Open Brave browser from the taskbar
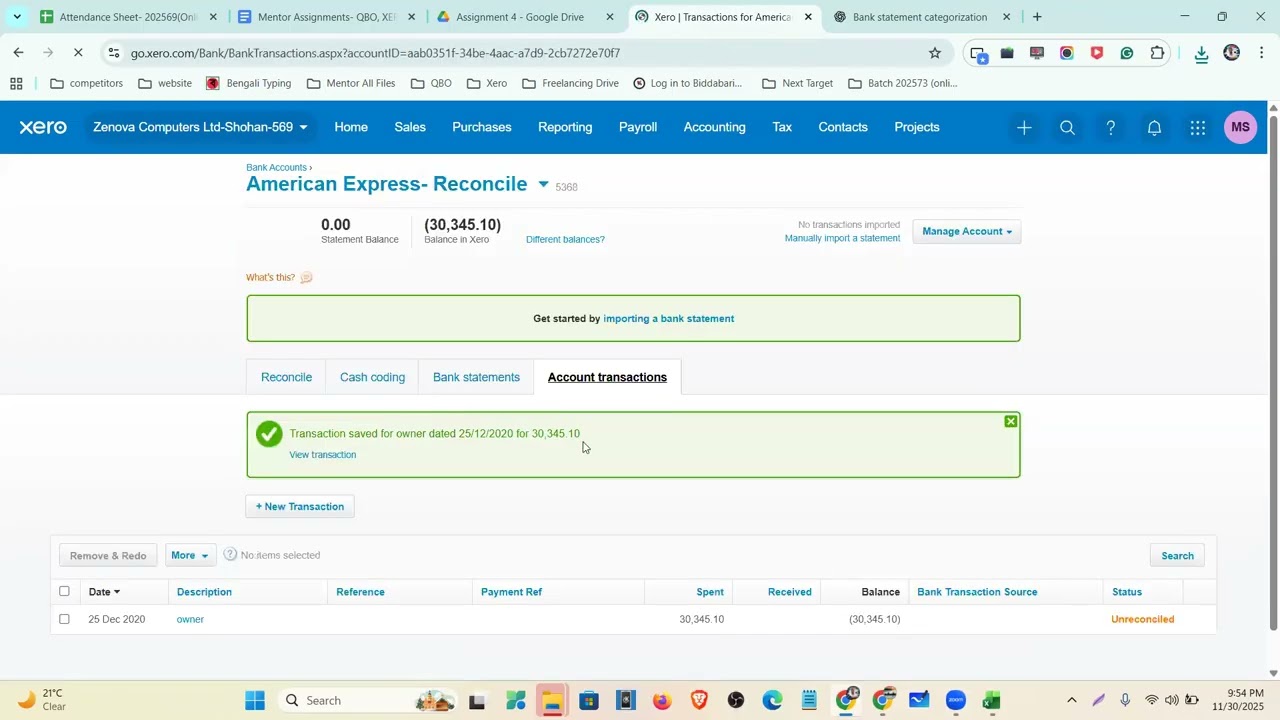This screenshot has height=720, width=1280. (x=699, y=700)
